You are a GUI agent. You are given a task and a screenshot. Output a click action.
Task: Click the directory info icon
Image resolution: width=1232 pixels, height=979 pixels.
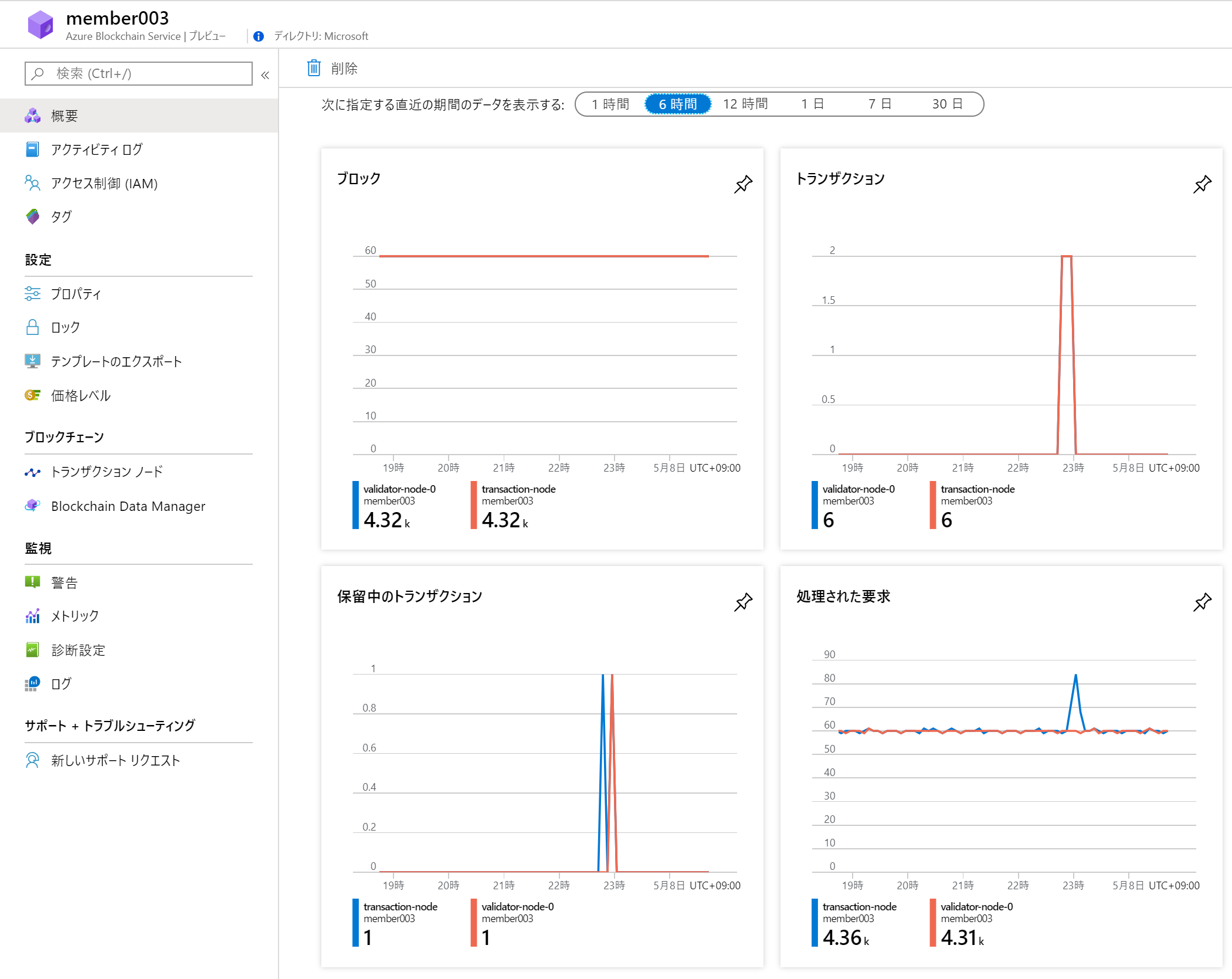259,36
